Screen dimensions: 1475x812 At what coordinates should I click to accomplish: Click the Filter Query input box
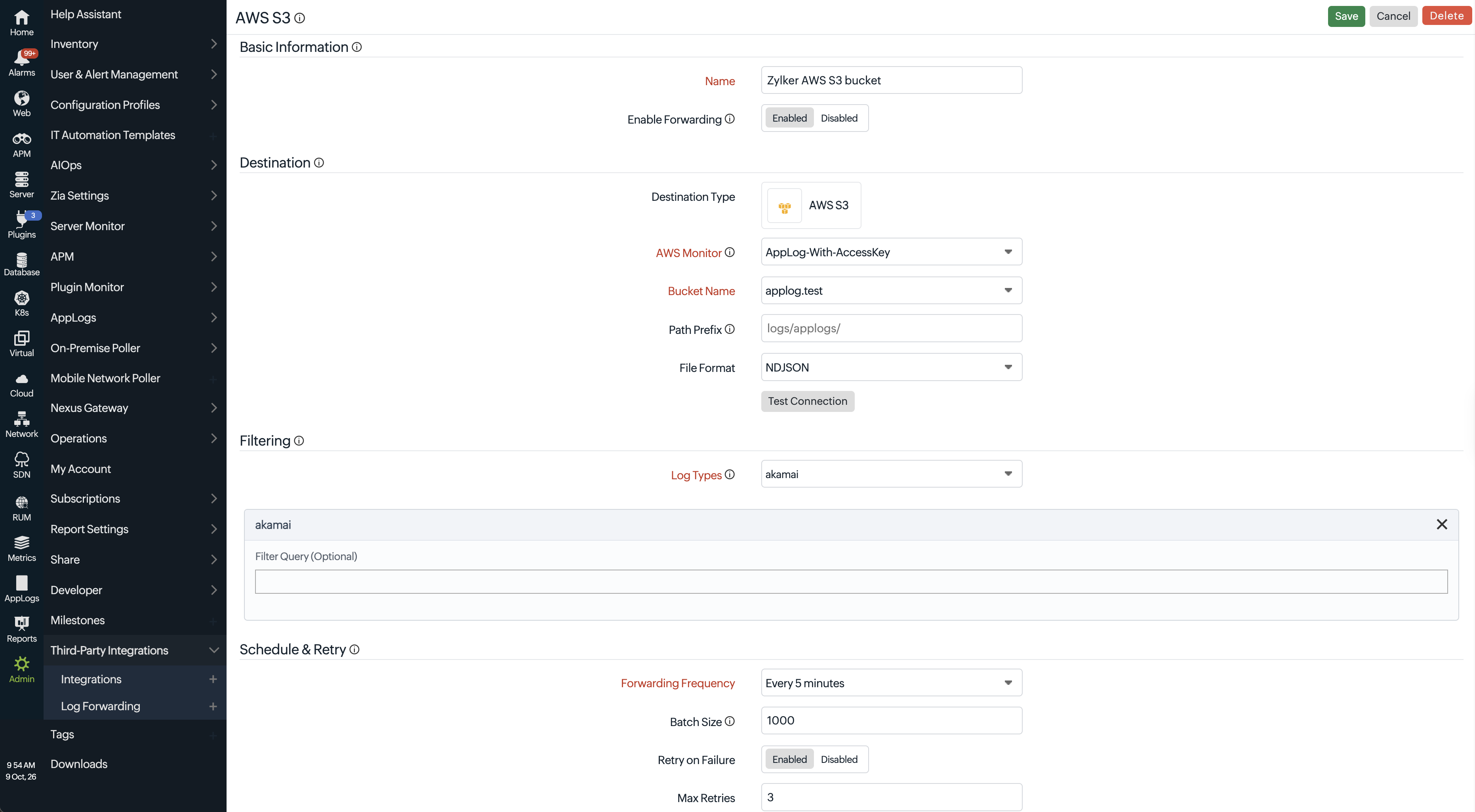pyautogui.click(x=851, y=581)
